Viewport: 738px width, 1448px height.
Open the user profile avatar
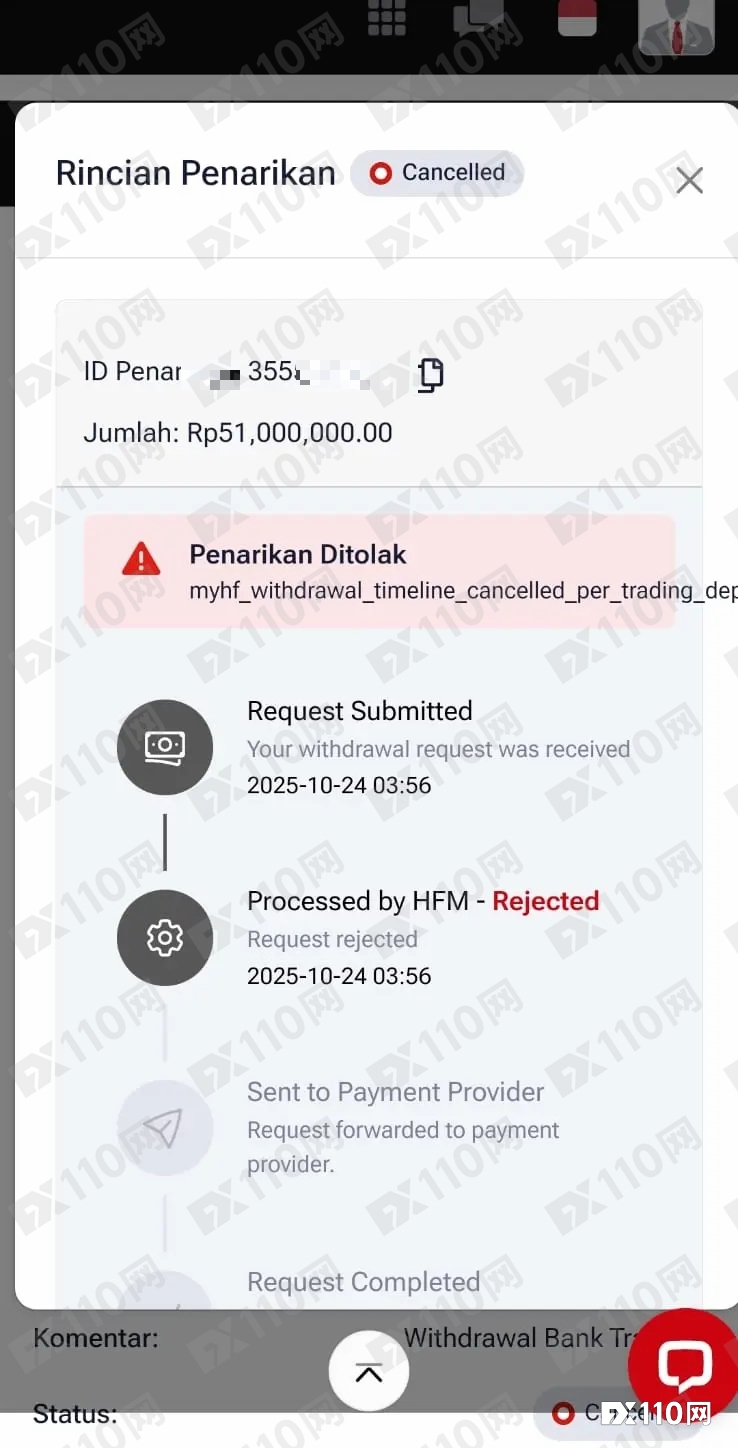pos(676,24)
